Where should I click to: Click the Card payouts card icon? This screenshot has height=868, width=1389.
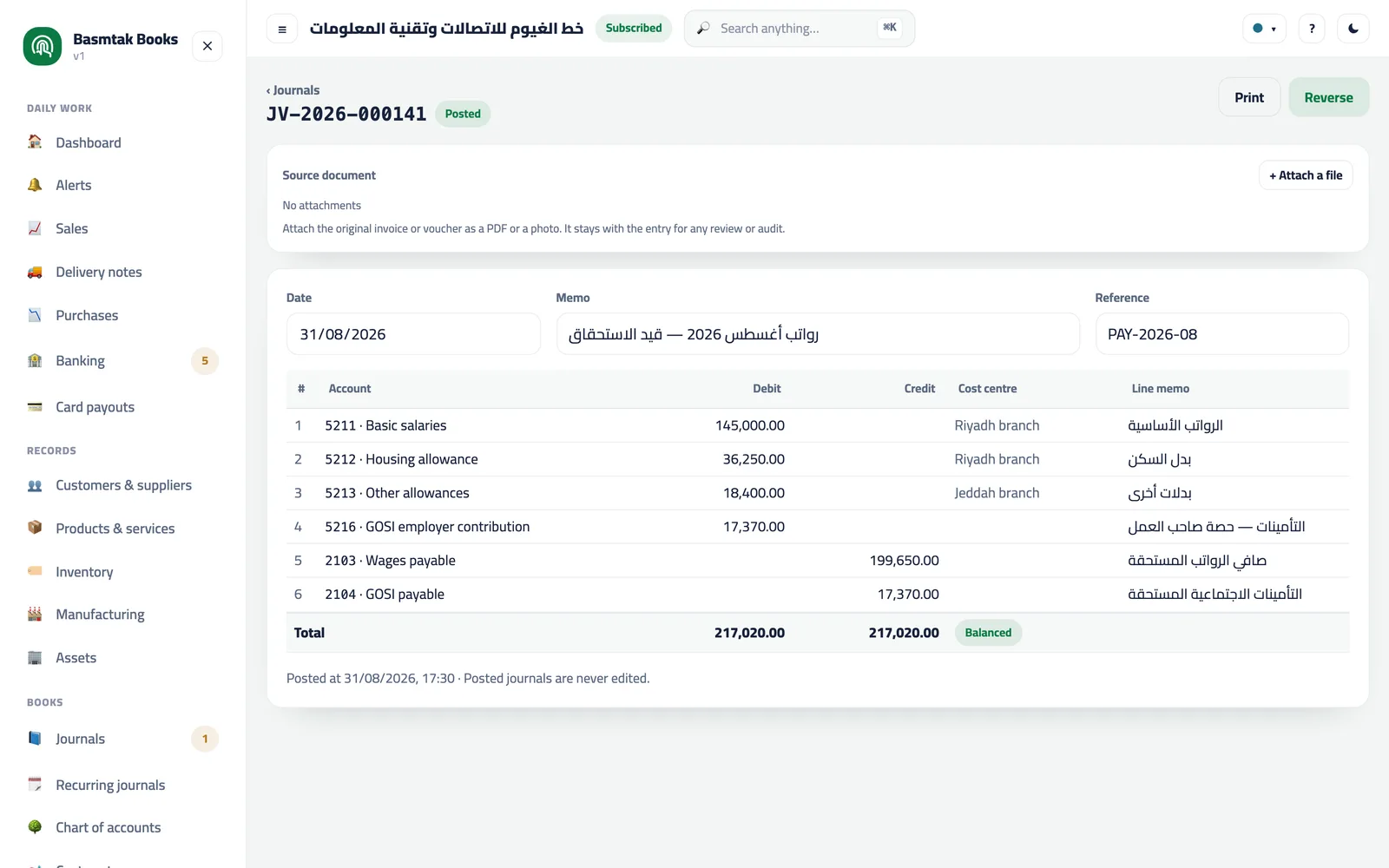[35, 406]
